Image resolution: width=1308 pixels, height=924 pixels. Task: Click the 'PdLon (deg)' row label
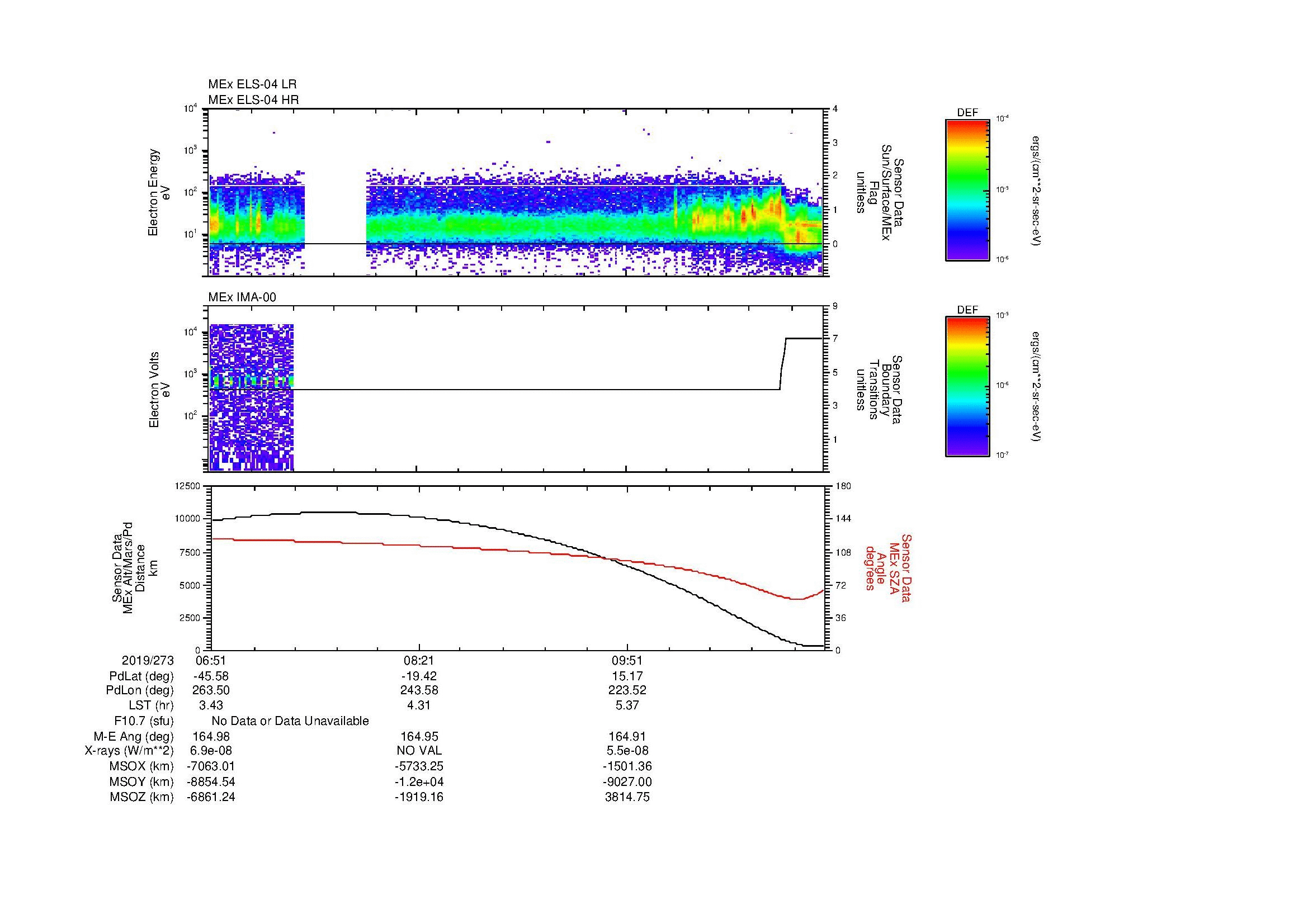pyautogui.click(x=140, y=690)
